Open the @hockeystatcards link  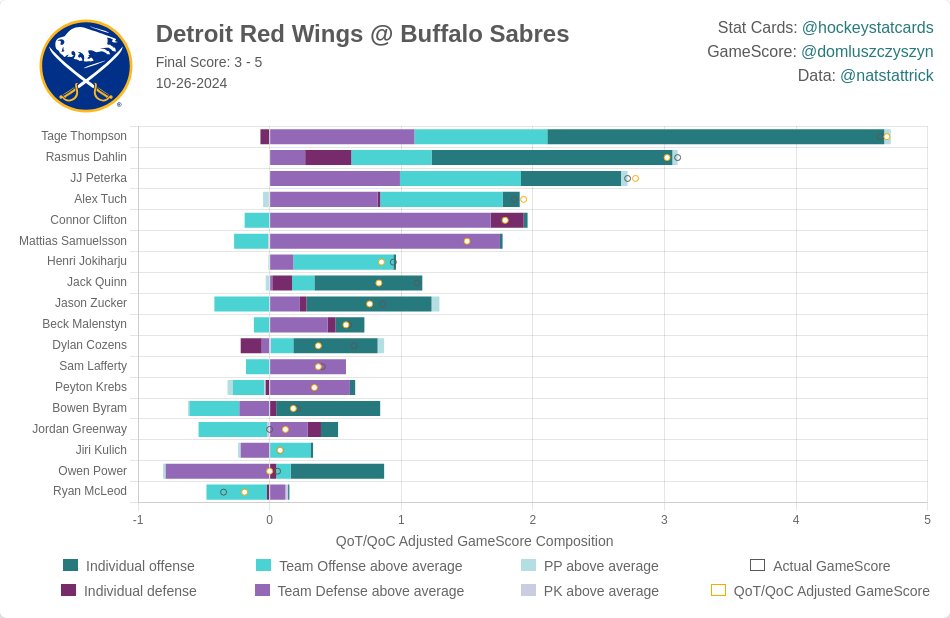point(867,27)
